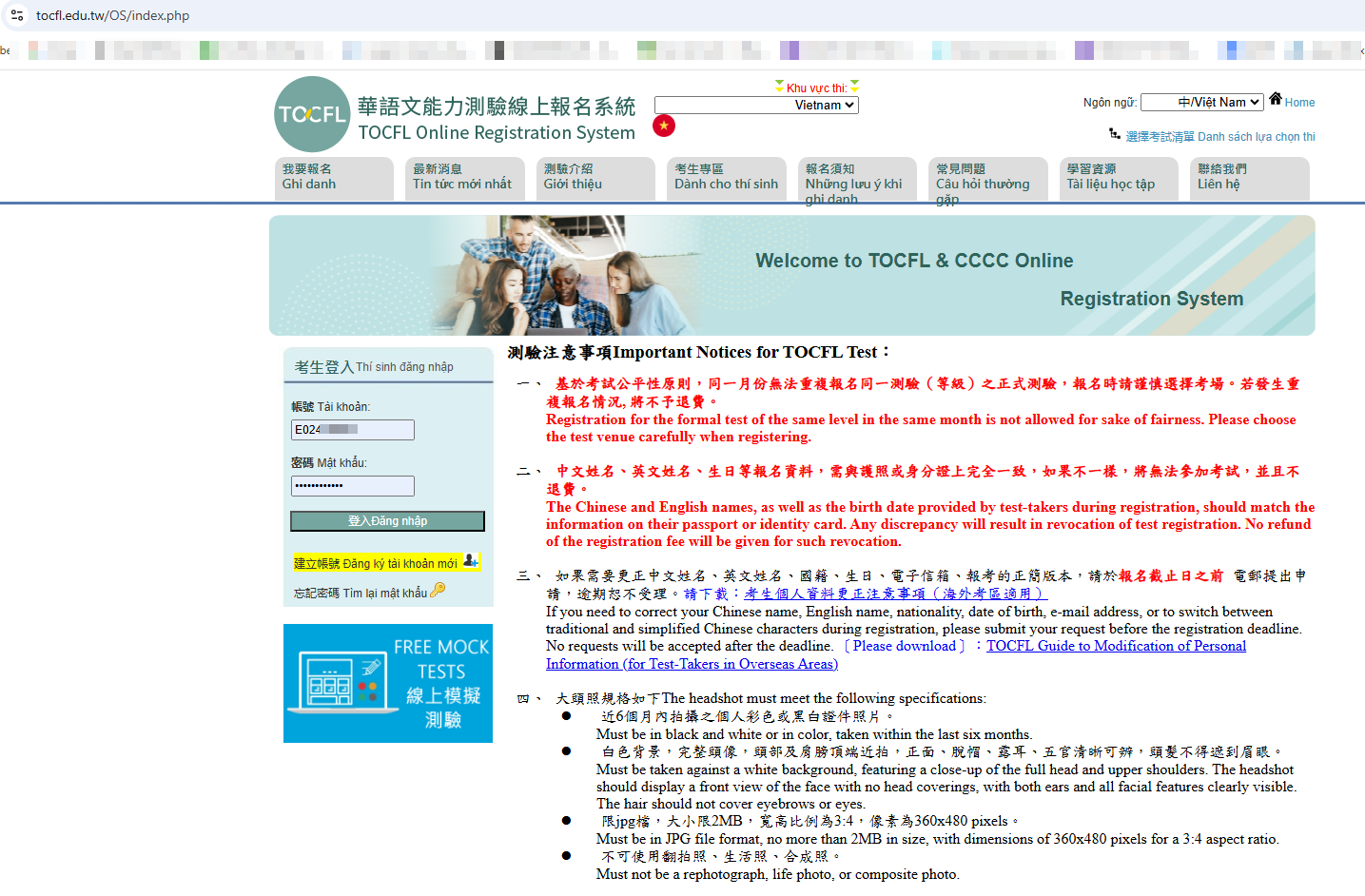Image resolution: width=1365 pixels, height=896 pixels.
Task: Open the Những lưu ý khi ghi danh menu
Action: pos(857,179)
